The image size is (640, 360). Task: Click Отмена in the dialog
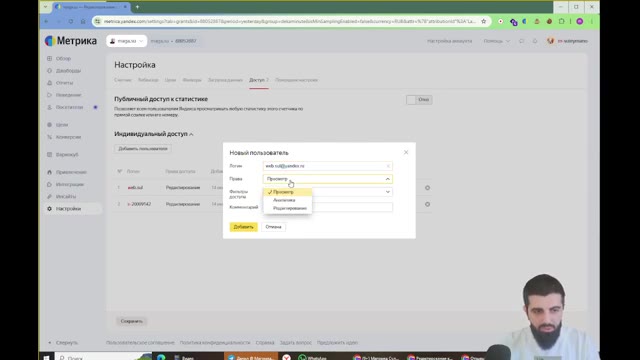pos(273,227)
